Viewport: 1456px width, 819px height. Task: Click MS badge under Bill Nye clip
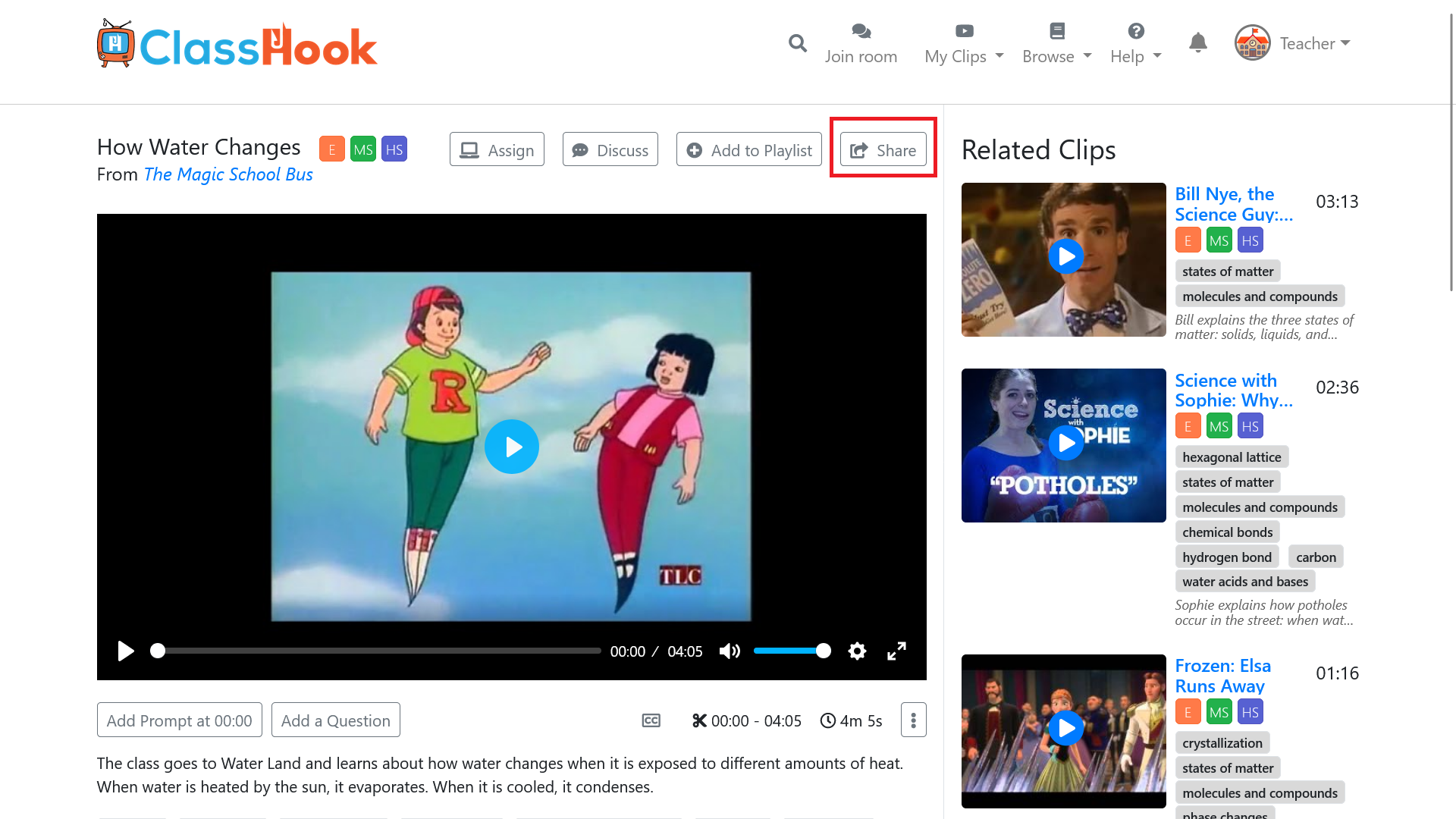pyautogui.click(x=1219, y=240)
